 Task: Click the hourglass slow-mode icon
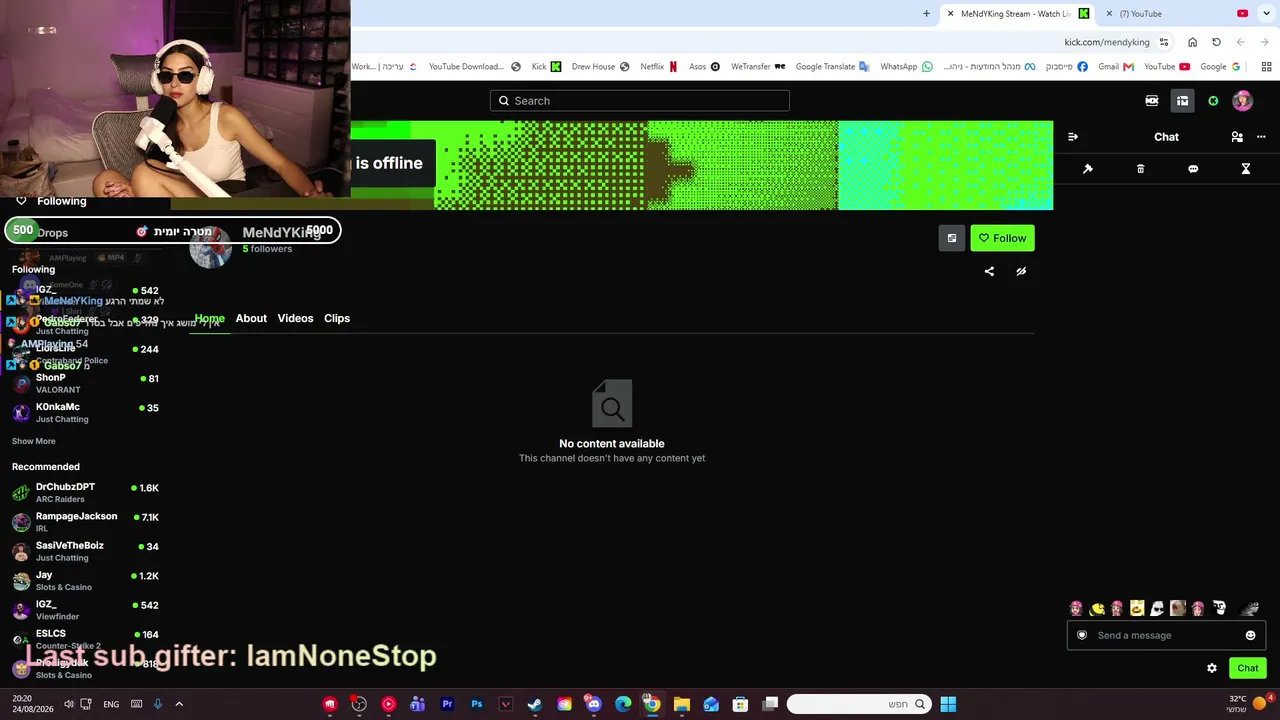click(x=1246, y=169)
